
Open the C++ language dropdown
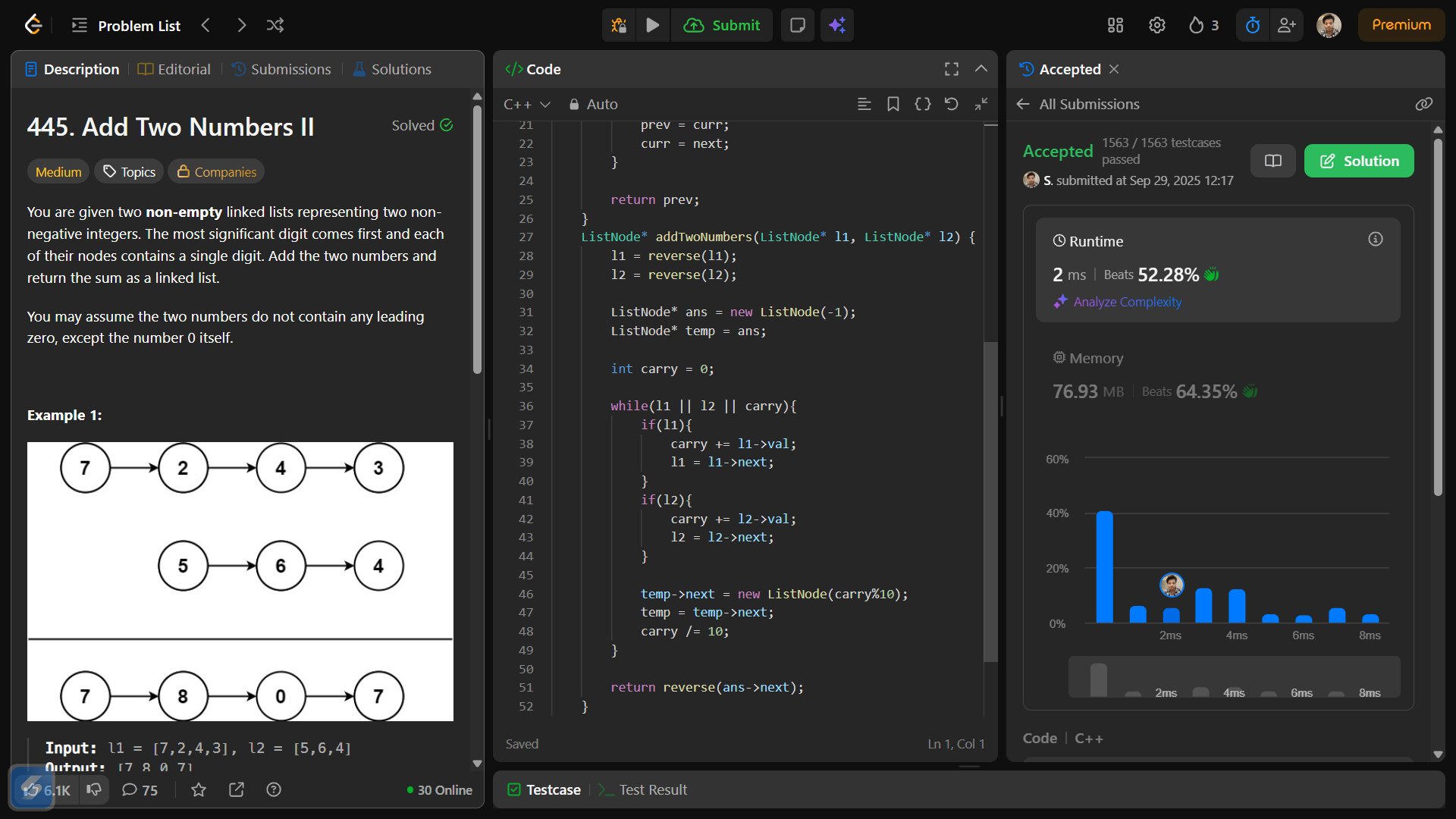pyautogui.click(x=526, y=104)
